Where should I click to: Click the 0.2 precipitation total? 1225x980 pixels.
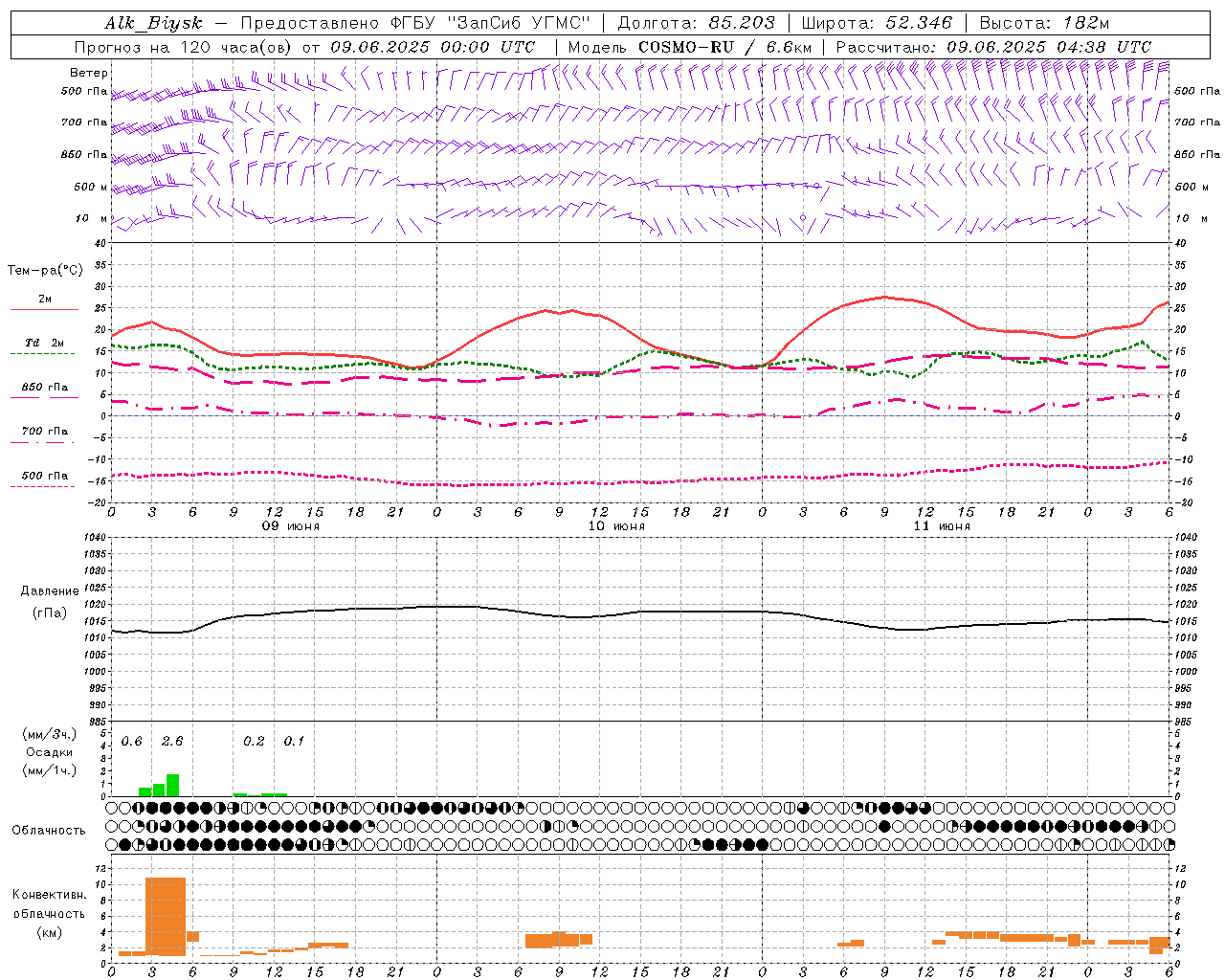tap(254, 742)
